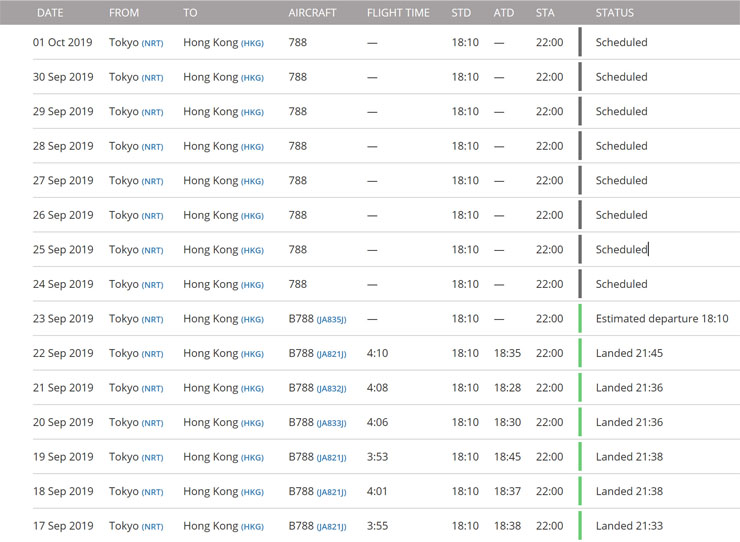The image size is (740, 542).
Task: Open aircraft registration JA835J link
Action: pos(331,320)
